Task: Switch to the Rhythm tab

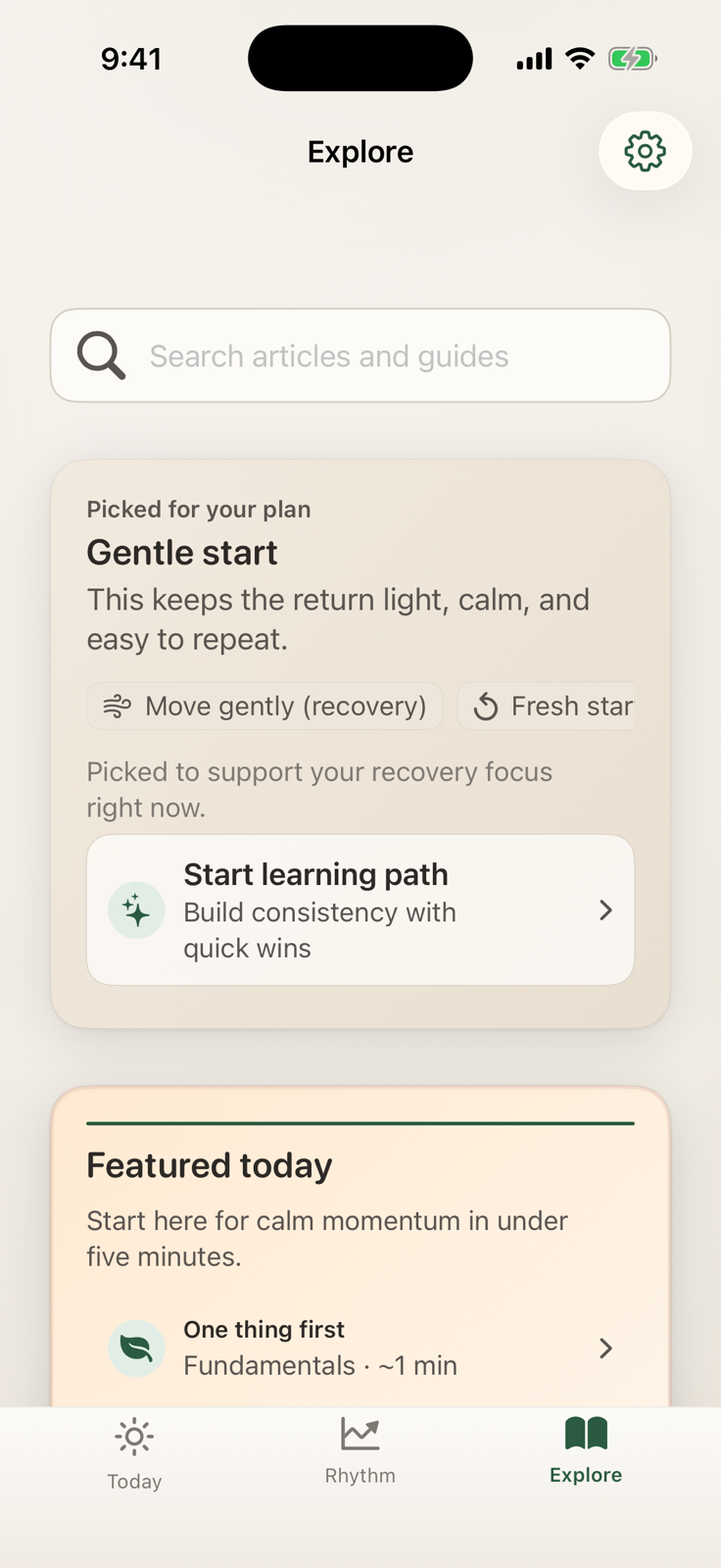Action: pos(360,1452)
